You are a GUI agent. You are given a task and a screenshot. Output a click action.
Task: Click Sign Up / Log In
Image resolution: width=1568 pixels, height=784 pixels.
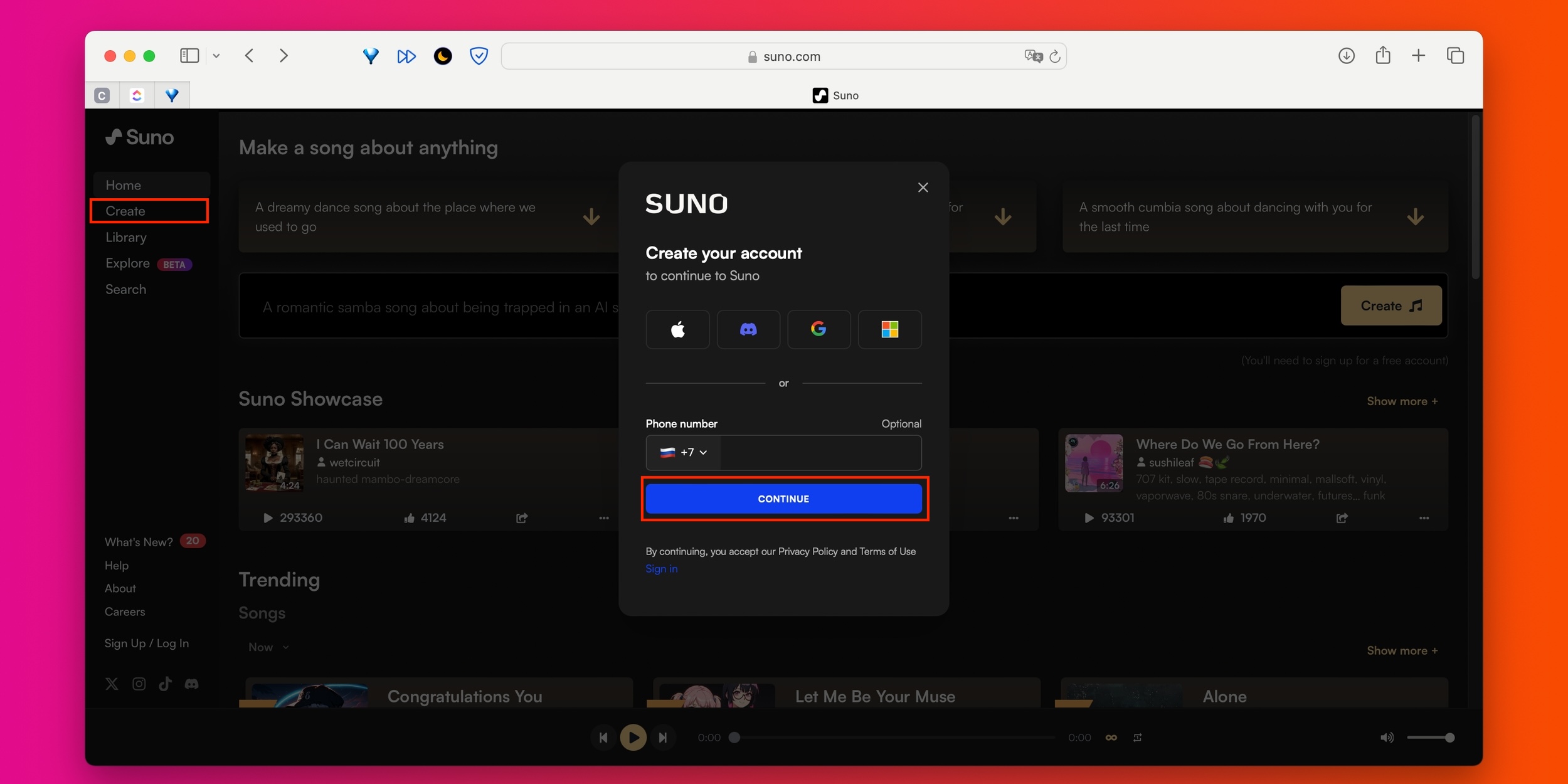pyautogui.click(x=147, y=643)
